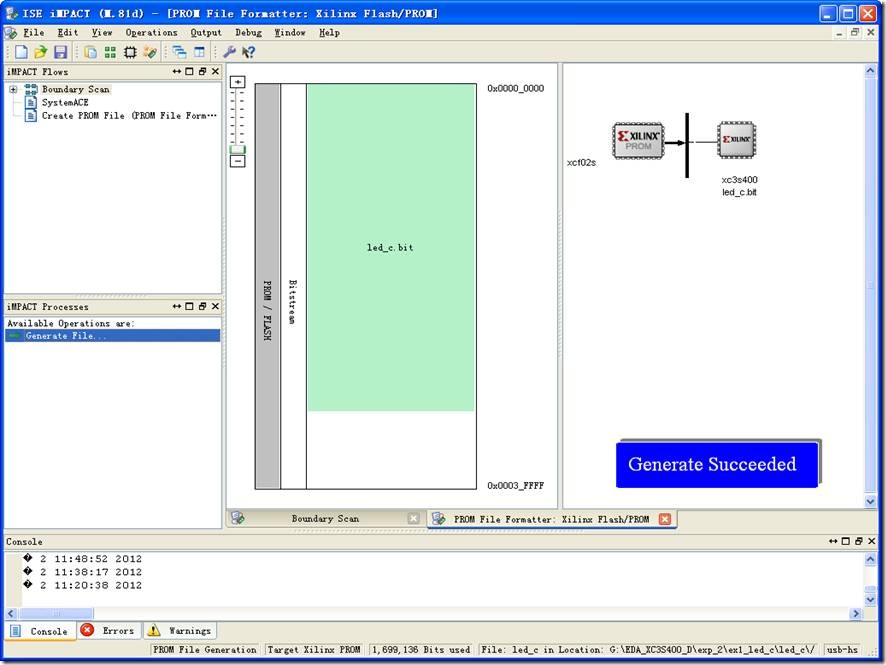Float the iMPACT Processes panel
The image size is (886, 665).
202,307
